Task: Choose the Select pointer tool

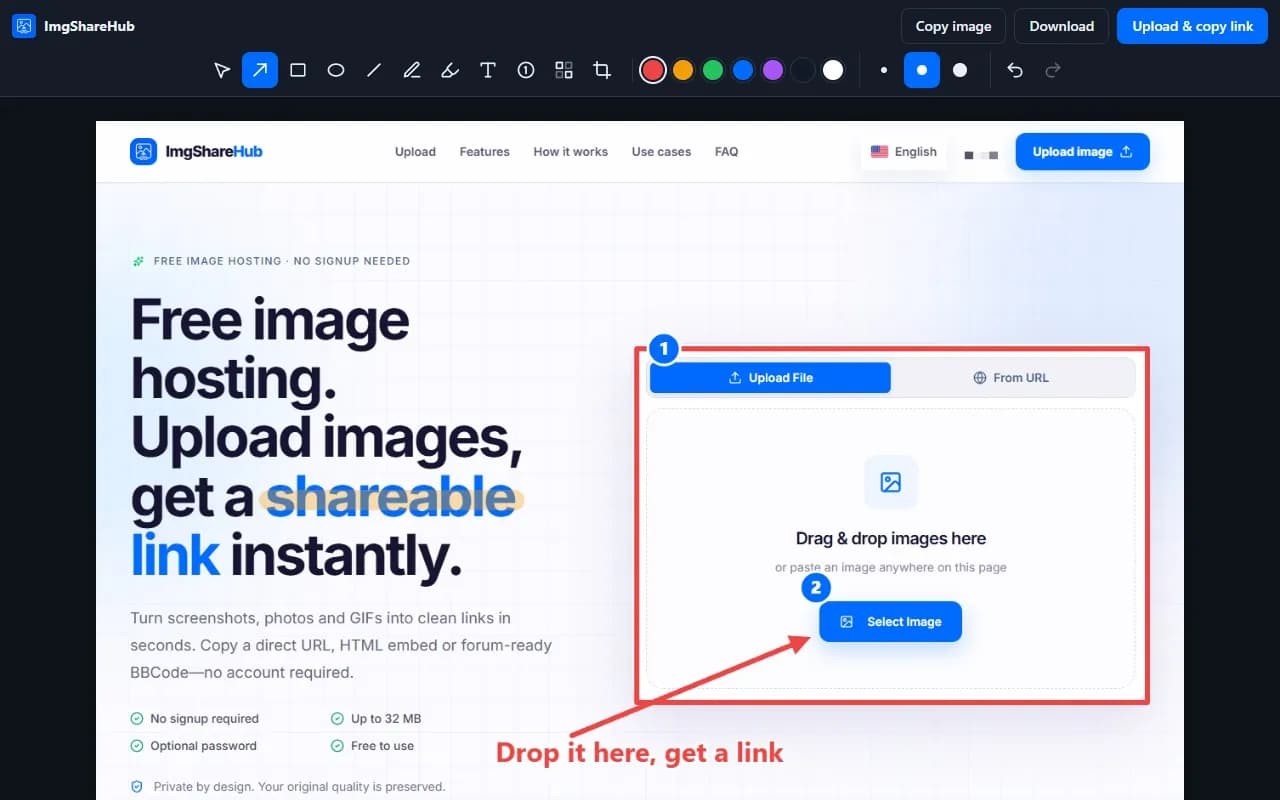Action: coord(222,70)
